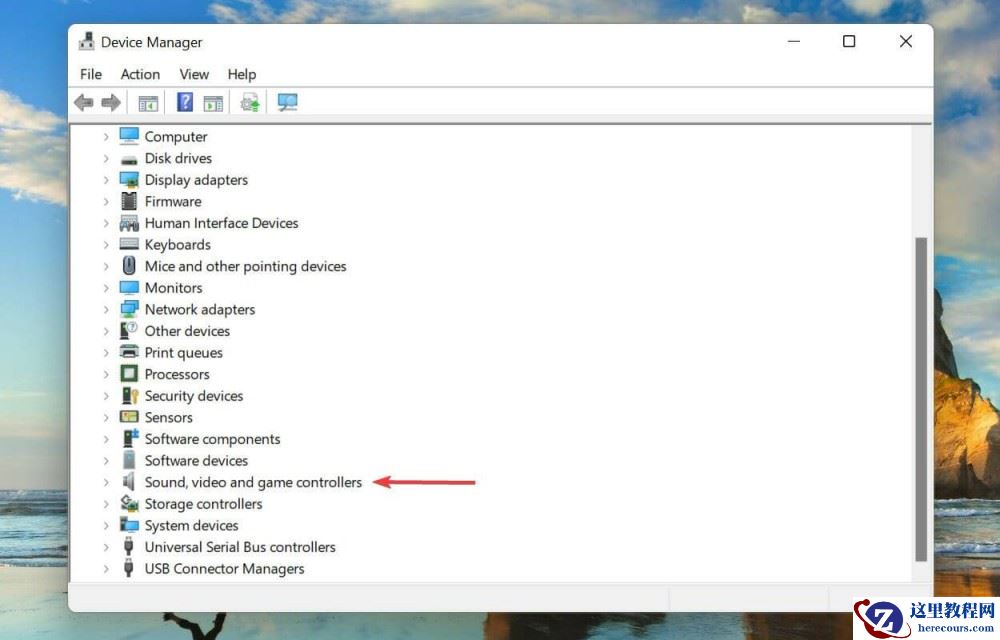This screenshot has height=640, width=1000.
Task: Click the System devices folder icon
Action: click(129, 525)
